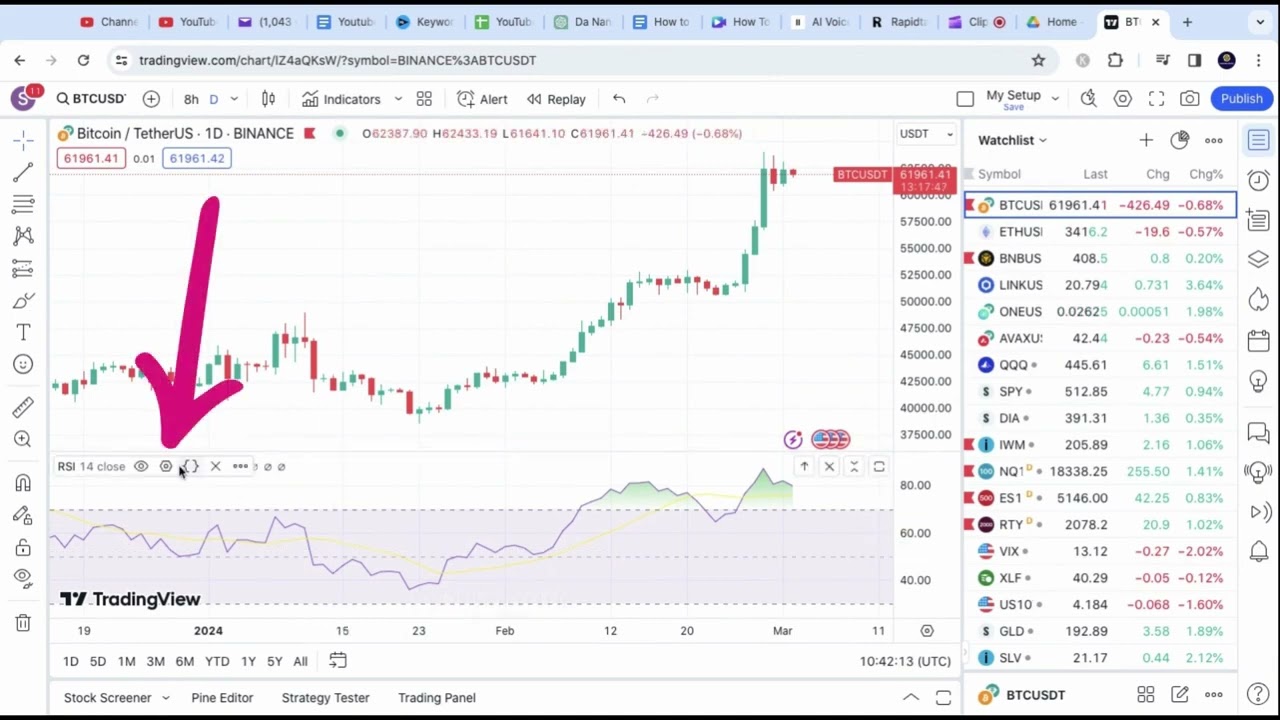Maximize the RSI pane
The image size is (1280, 720).
click(879, 467)
